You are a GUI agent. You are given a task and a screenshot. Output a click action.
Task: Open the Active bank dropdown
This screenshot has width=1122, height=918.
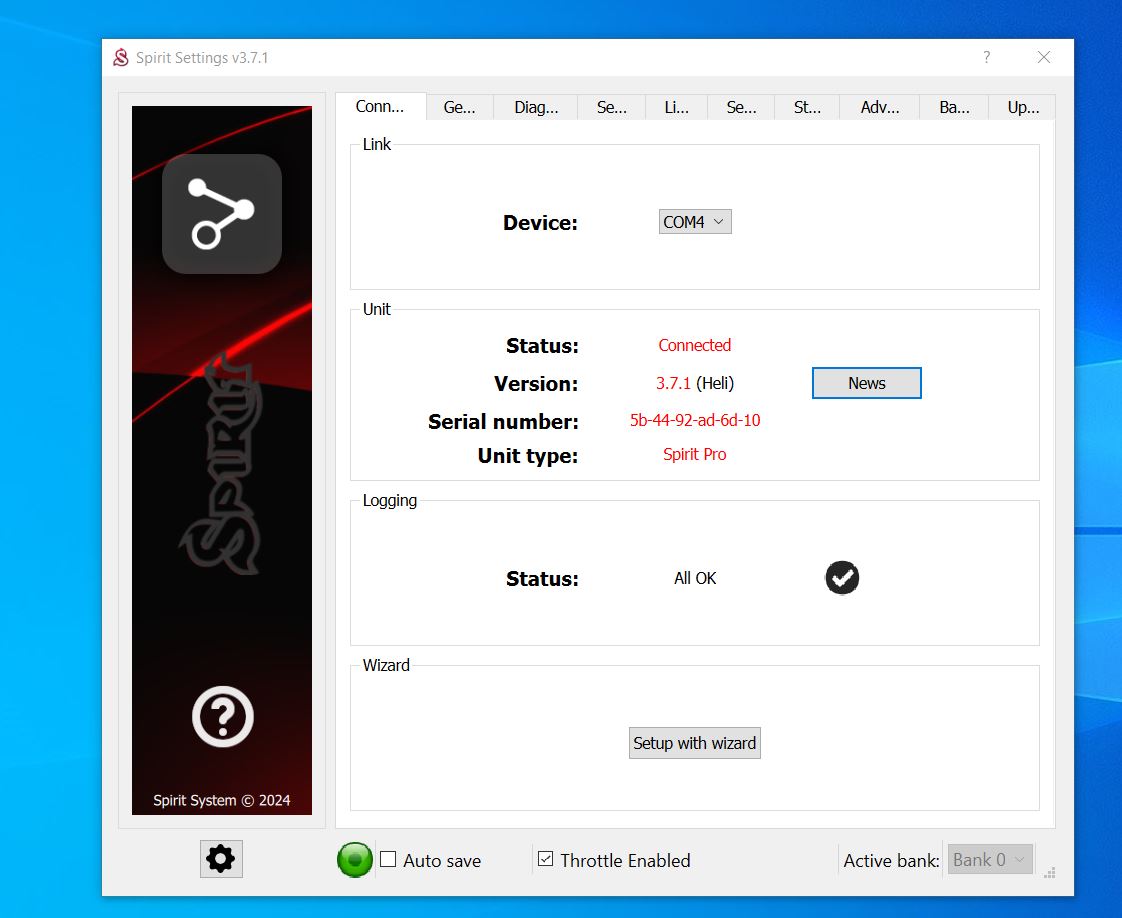(x=989, y=860)
